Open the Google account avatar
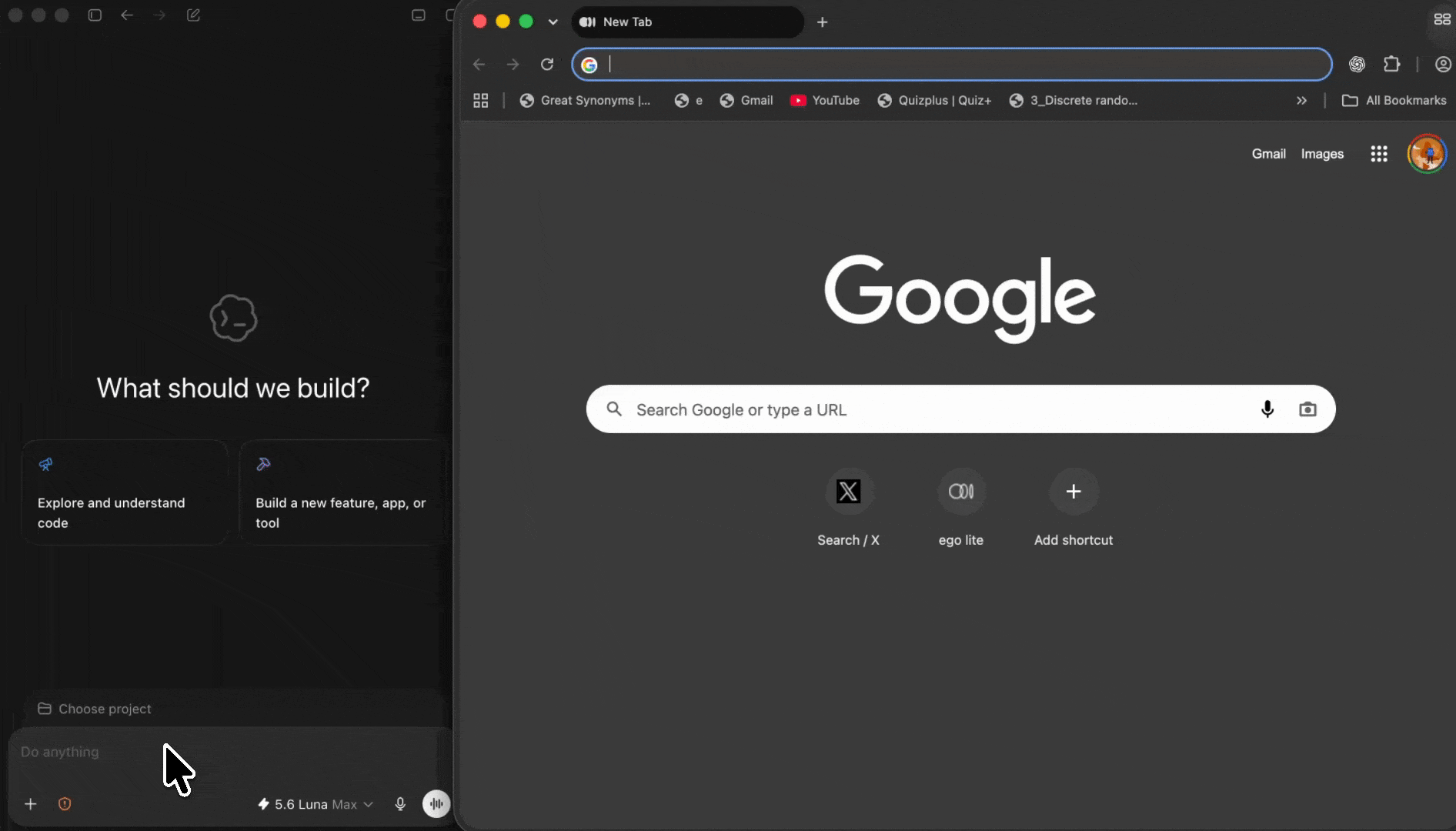 point(1428,154)
